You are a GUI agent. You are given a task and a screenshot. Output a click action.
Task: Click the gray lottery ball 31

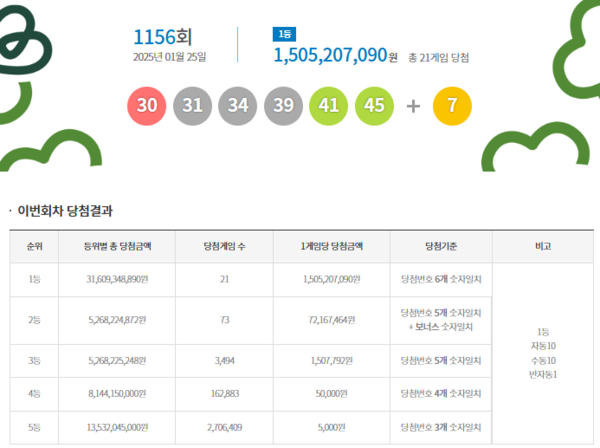192,106
